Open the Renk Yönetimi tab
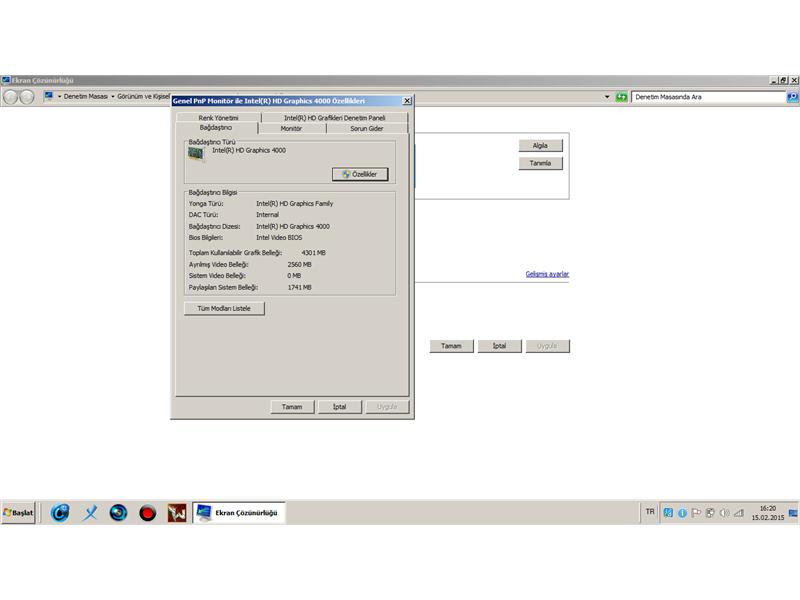Viewport: 800px width, 600px height. coord(218,117)
